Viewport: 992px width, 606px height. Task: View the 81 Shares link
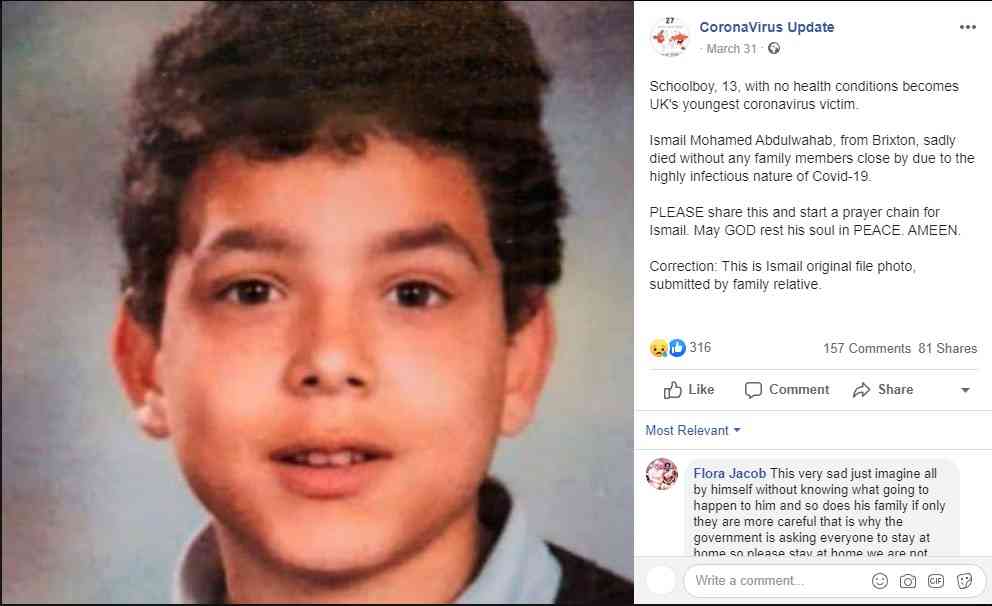(x=948, y=349)
